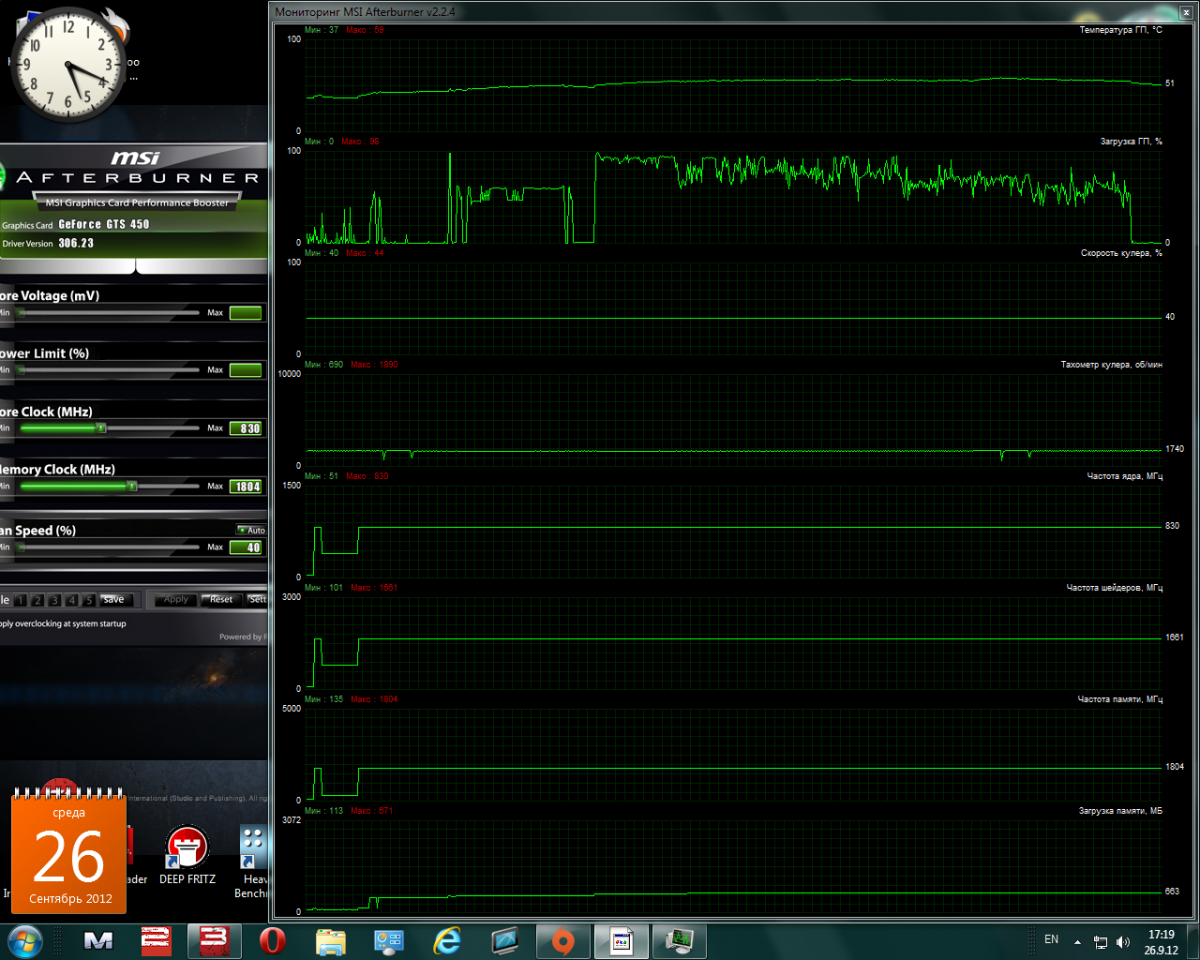Click the EN language indicator

pyautogui.click(x=1051, y=939)
